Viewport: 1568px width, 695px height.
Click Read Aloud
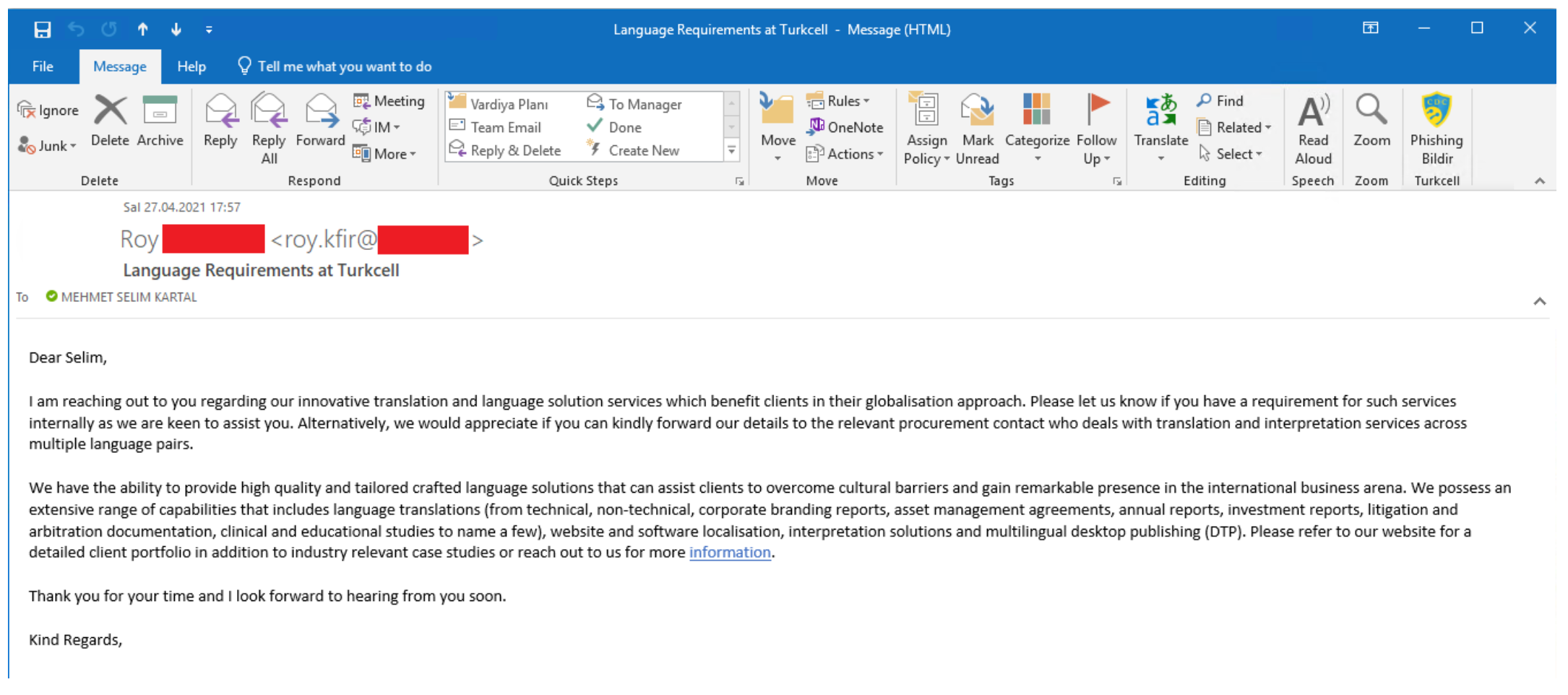(x=1313, y=129)
